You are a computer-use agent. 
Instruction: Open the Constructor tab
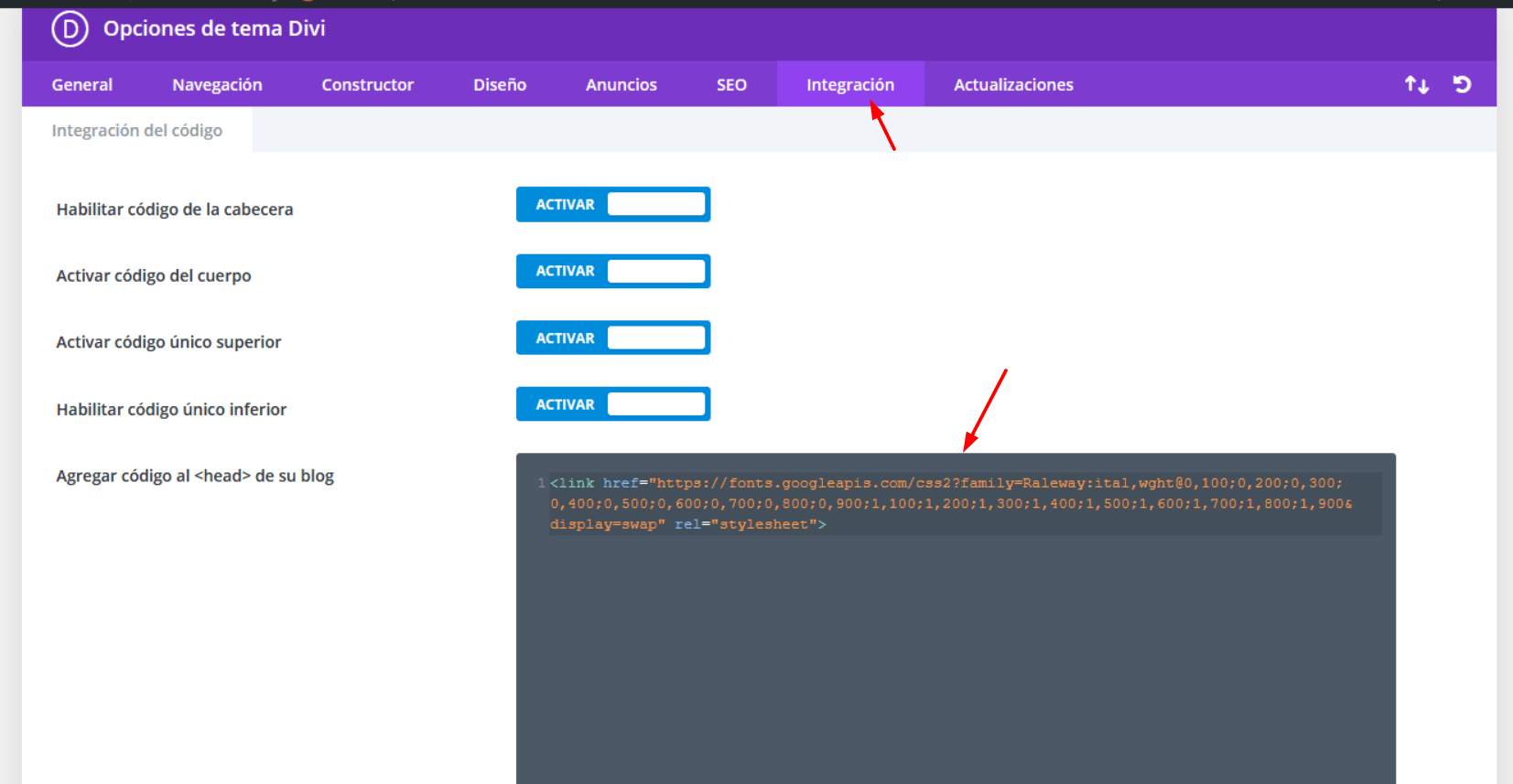point(367,84)
